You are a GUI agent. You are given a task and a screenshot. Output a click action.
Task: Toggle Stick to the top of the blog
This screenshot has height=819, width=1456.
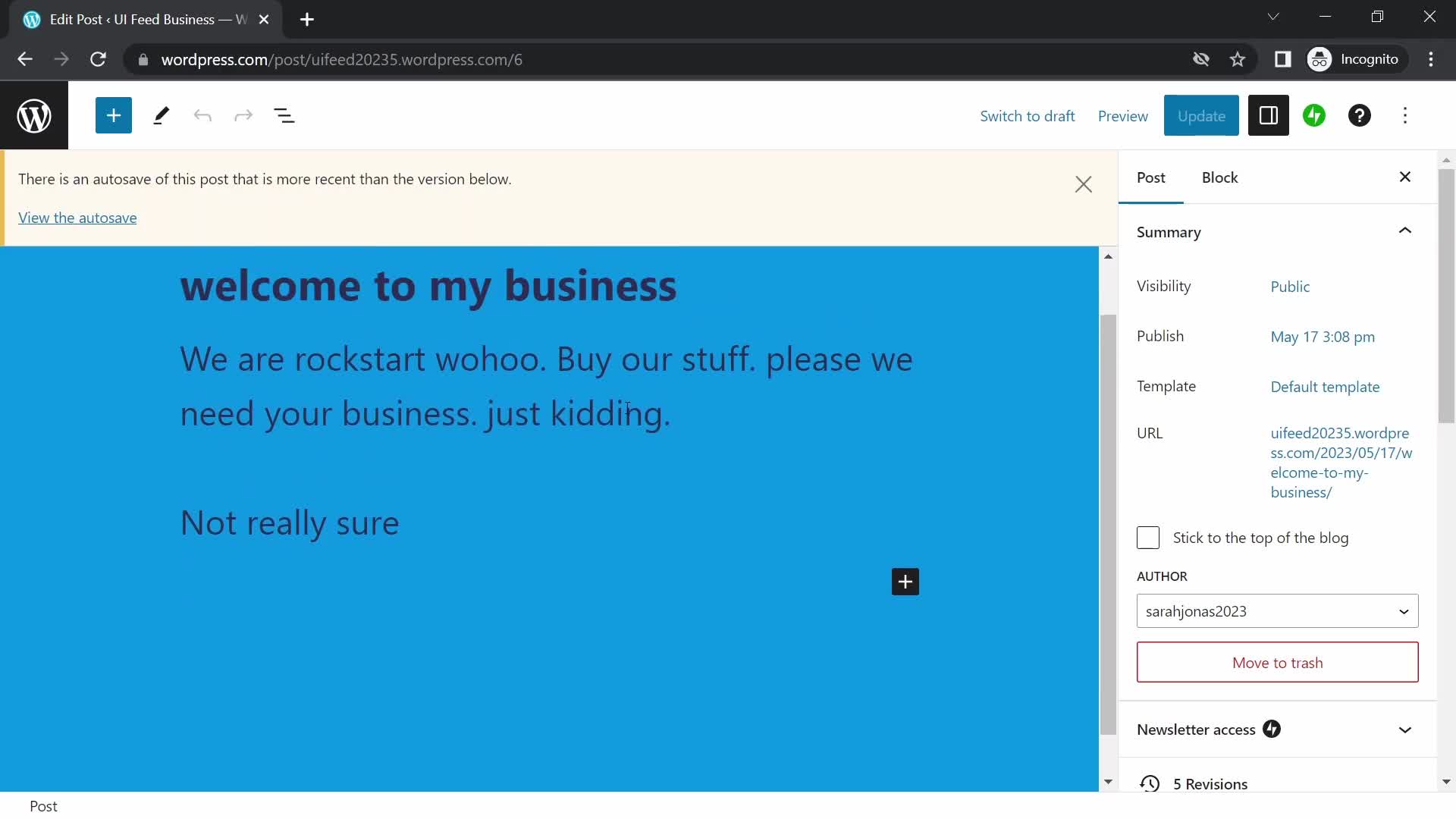click(x=1148, y=537)
